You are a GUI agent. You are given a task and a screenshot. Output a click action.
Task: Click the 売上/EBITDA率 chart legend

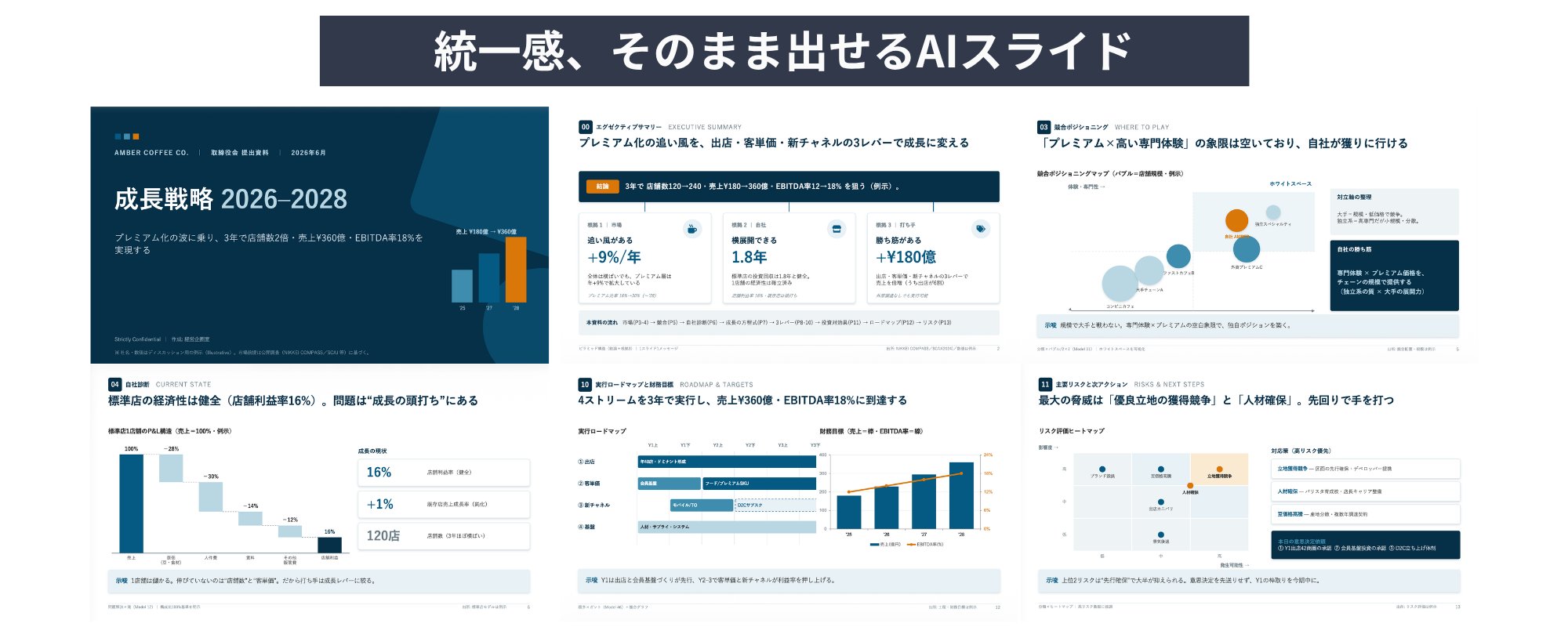pos(906,544)
